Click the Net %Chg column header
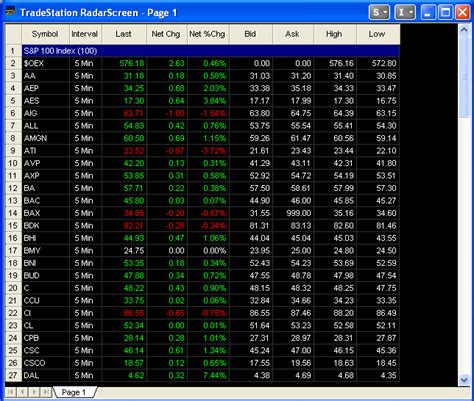474x401 pixels. point(208,34)
